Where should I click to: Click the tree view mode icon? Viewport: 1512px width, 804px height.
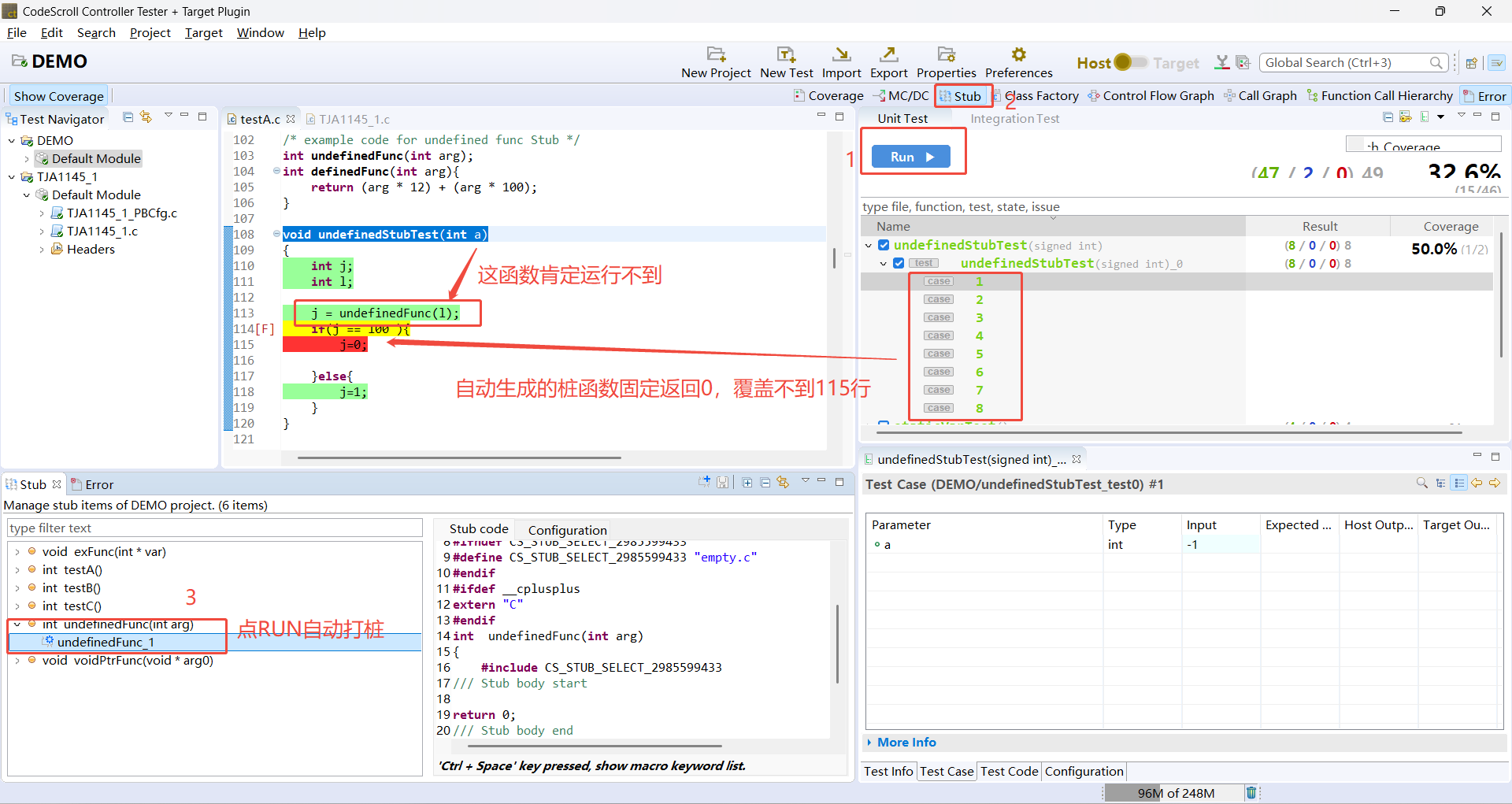click(x=1440, y=483)
